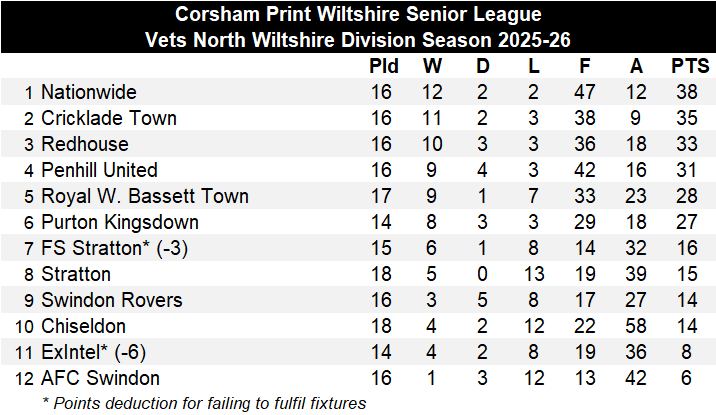Click the Nationwide team name
716x415 pixels.
click(88, 92)
